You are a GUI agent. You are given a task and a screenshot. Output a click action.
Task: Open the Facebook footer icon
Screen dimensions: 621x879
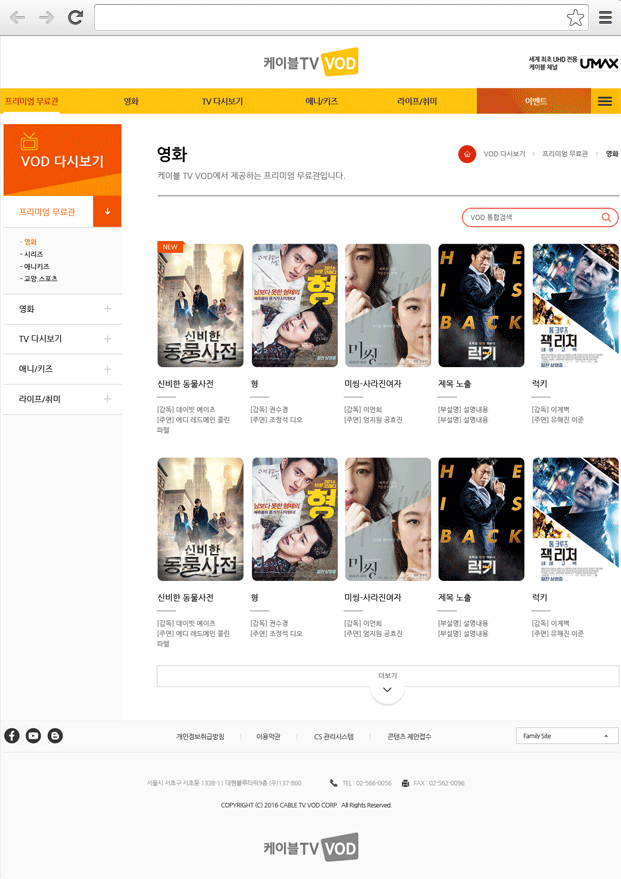coord(12,736)
